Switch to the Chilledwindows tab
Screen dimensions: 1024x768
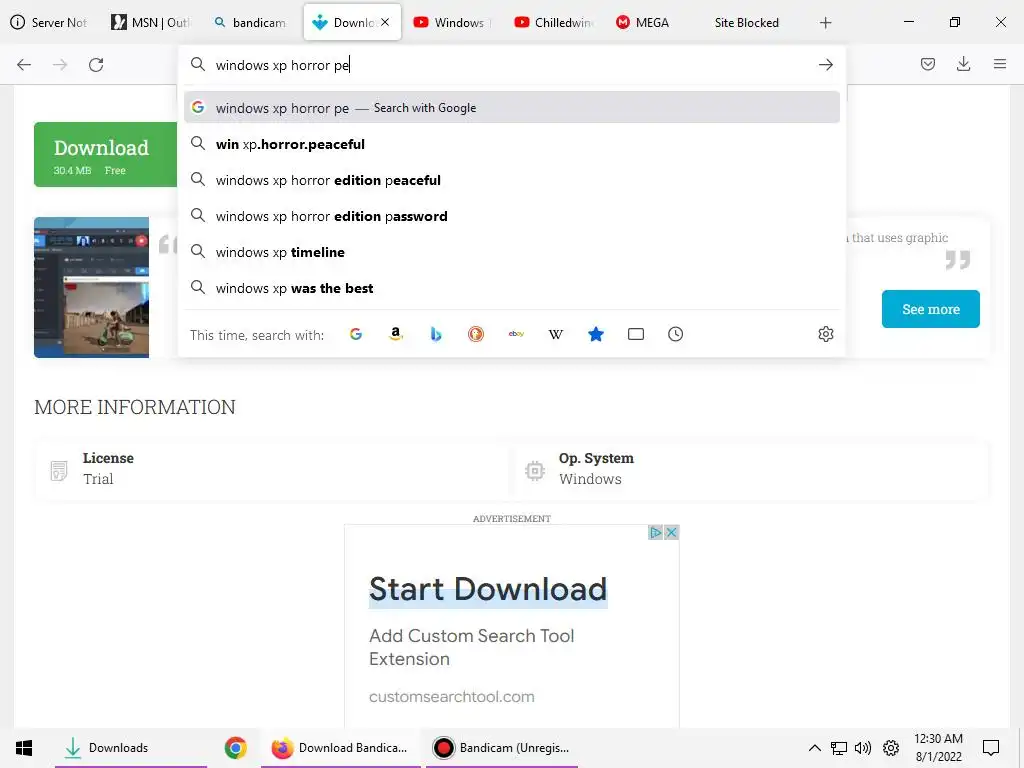point(554,23)
